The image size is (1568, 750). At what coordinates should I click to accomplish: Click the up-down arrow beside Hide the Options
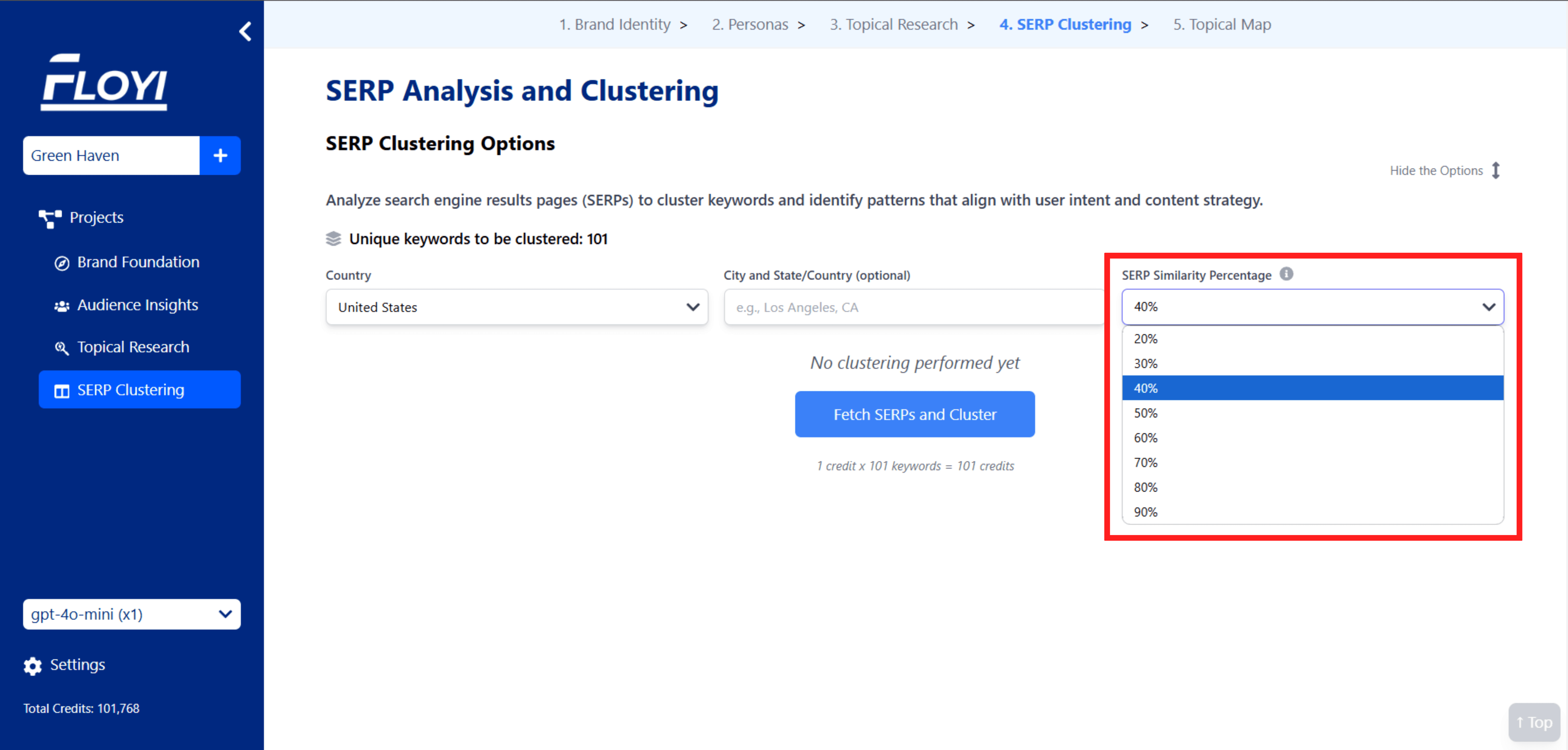(1496, 170)
